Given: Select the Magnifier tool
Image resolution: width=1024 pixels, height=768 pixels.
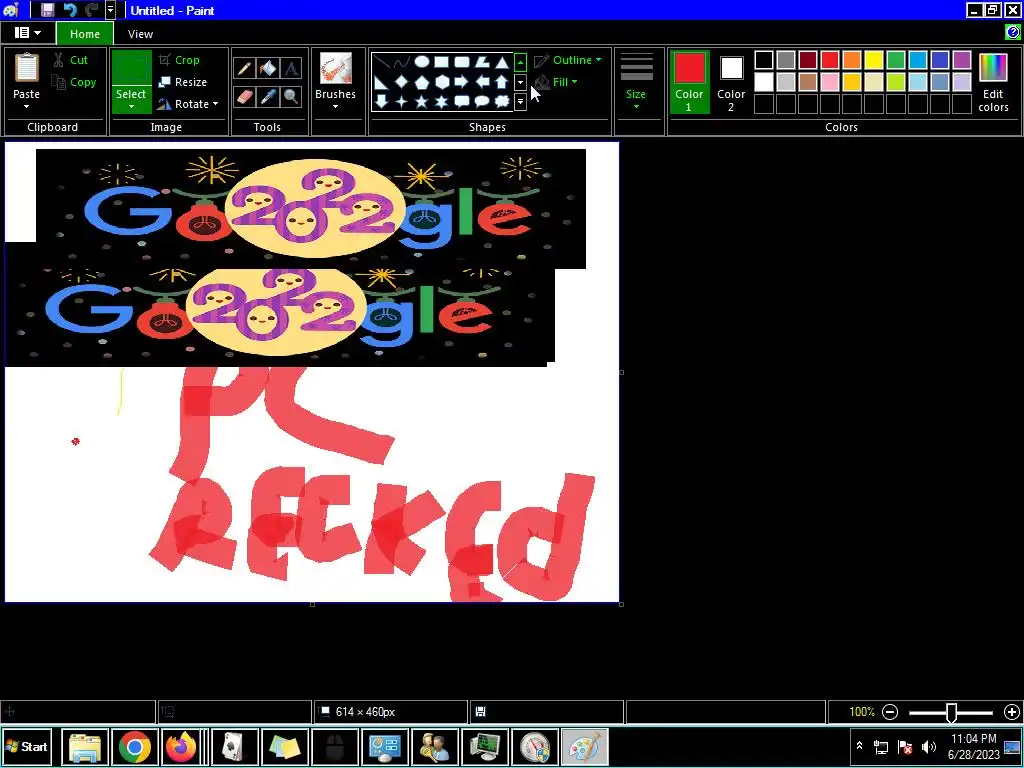Looking at the screenshot, I should (291, 97).
